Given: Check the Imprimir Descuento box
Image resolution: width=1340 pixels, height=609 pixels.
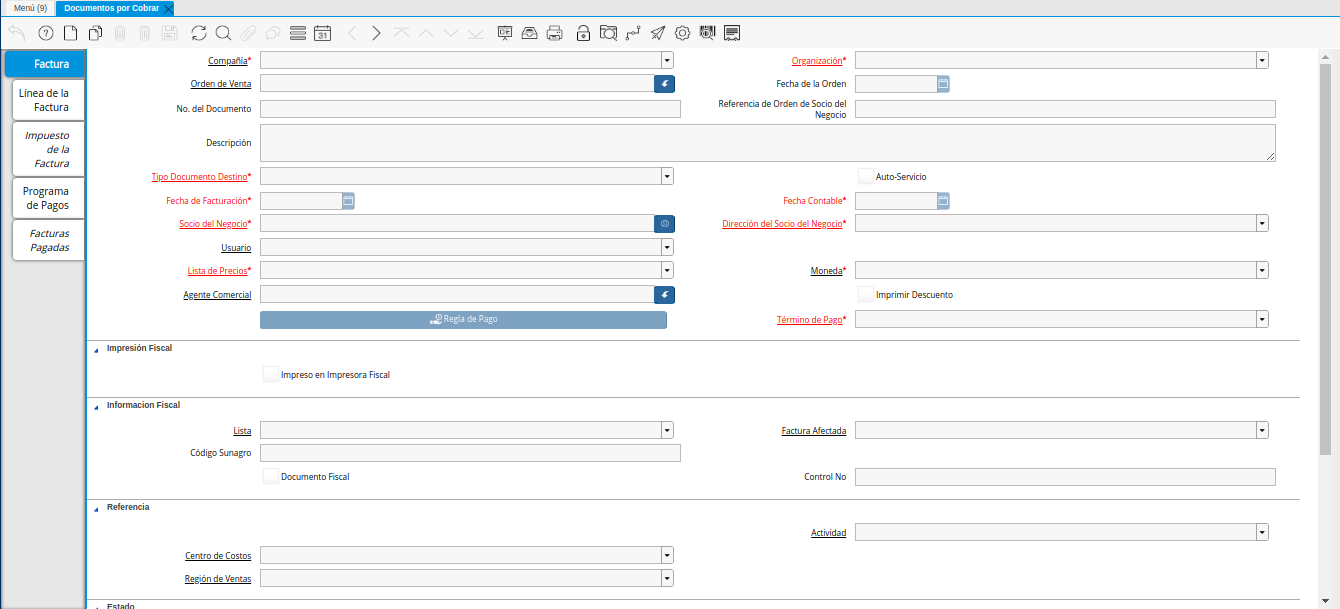Looking at the screenshot, I should coord(866,295).
